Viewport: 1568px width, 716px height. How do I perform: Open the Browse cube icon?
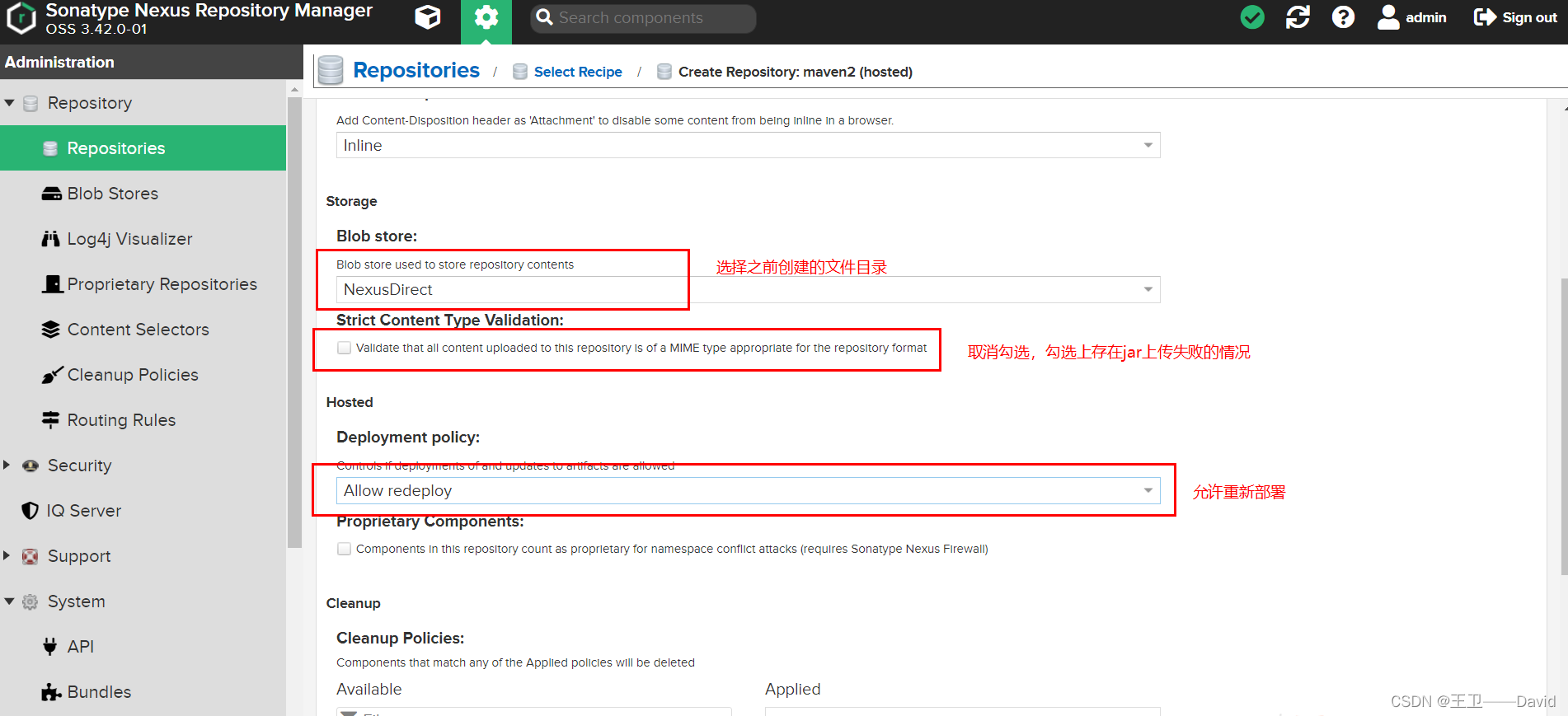click(x=428, y=17)
